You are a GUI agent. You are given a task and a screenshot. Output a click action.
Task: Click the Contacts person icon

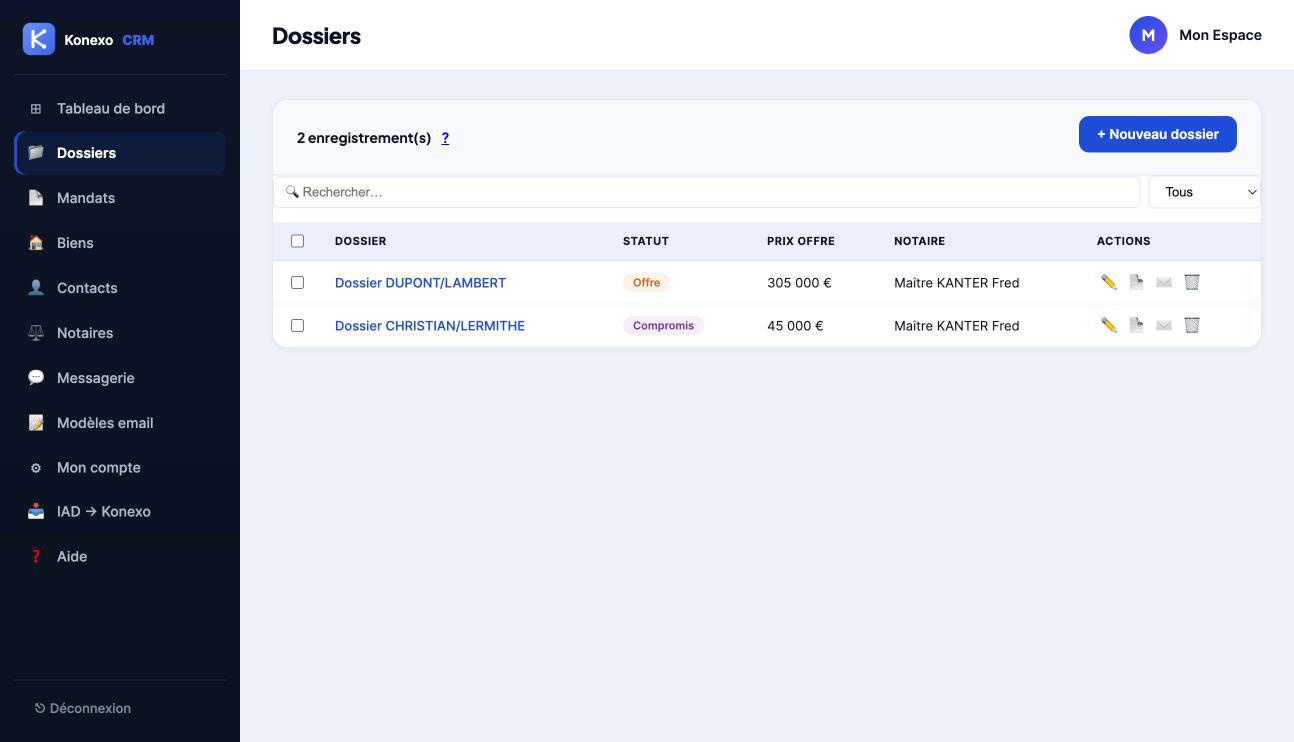pos(36,288)
